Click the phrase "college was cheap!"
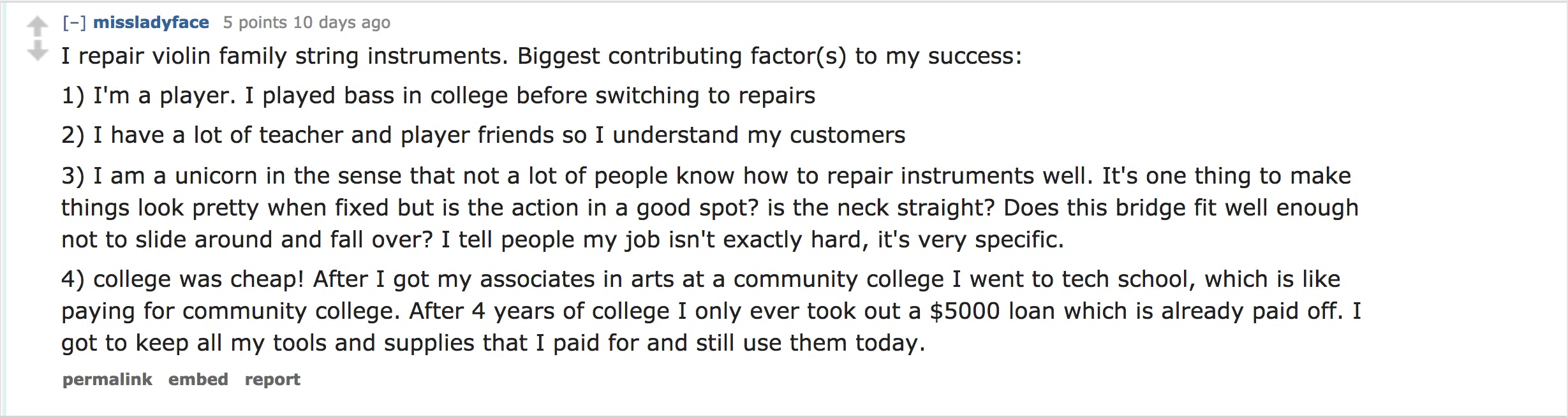 pyautogui.click(x=198, y=279)
